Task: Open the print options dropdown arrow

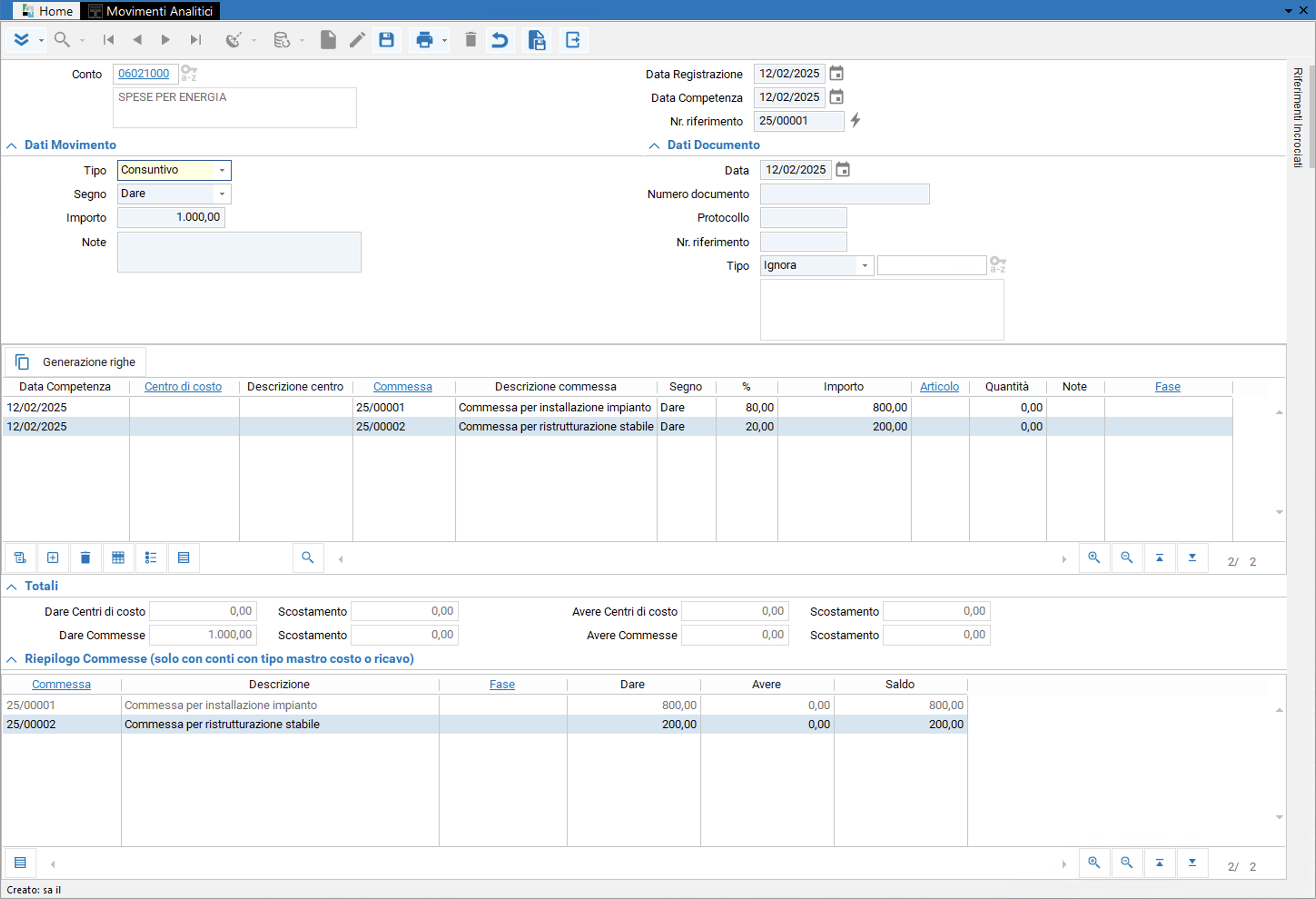Action: point(445,40)
